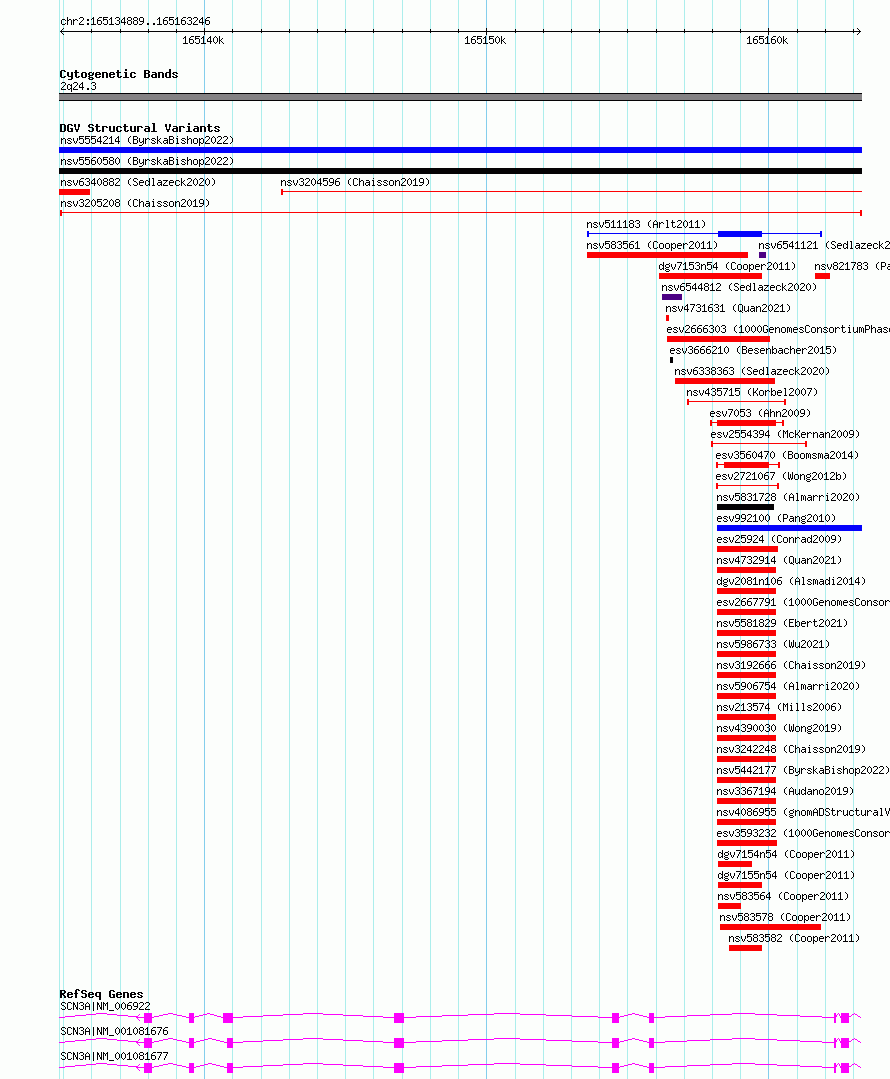Click the black nsv5560580 variant bar
This screenshot has width=890, height=1079.
click(460, 171)
